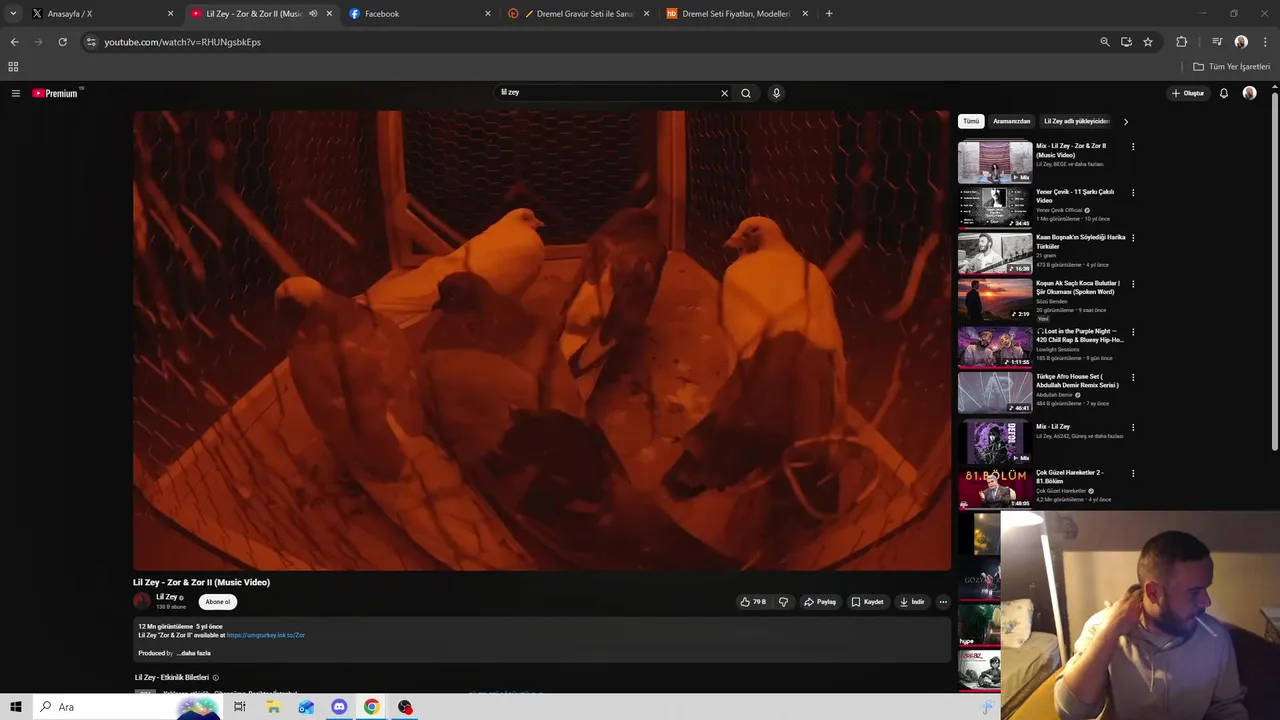The width and height of the screenshot is (1280, 720).
Task: Run the YouTube search magnifier button
Action: [x=746, y=93]
